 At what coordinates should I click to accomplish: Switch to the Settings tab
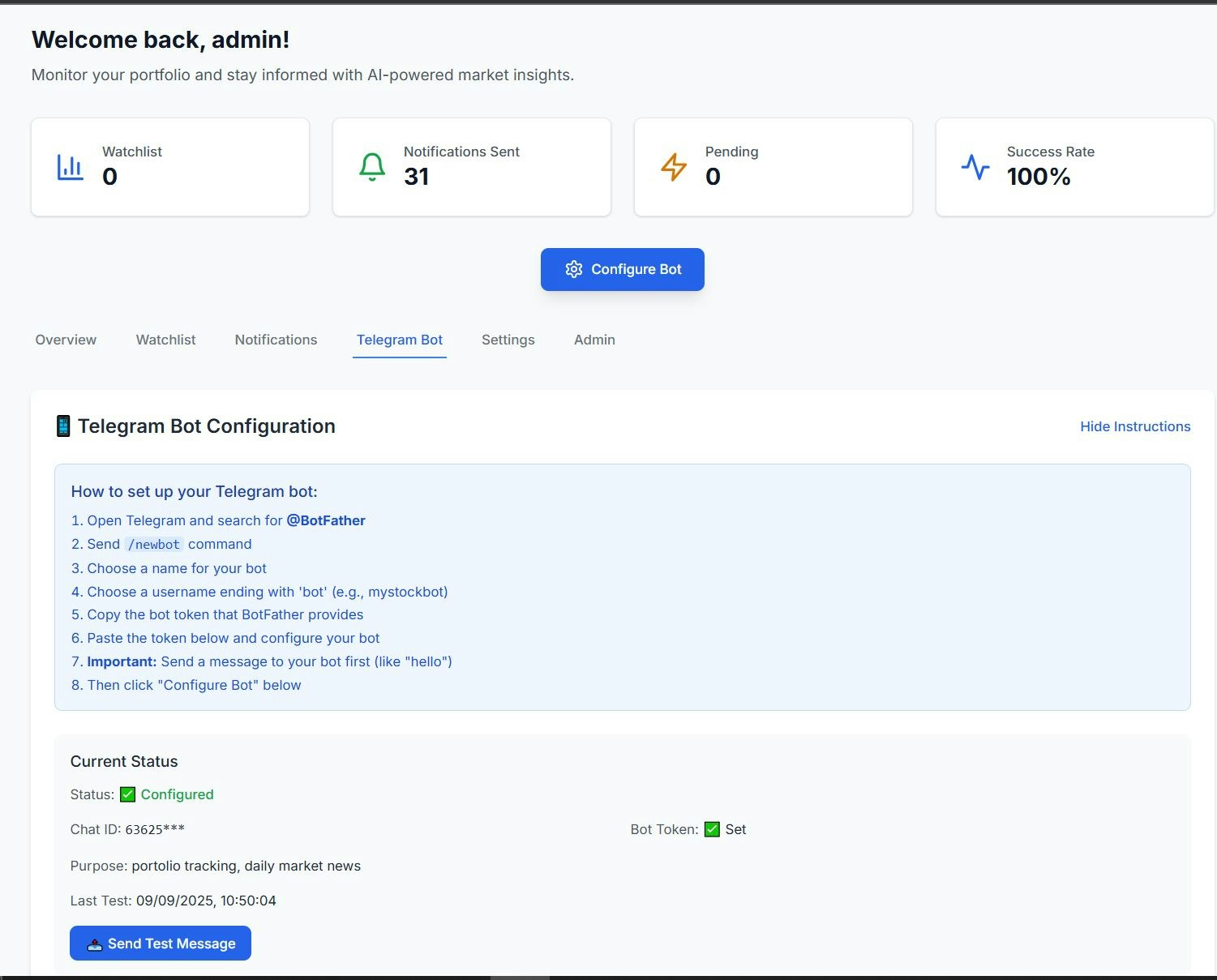(508, 340)
